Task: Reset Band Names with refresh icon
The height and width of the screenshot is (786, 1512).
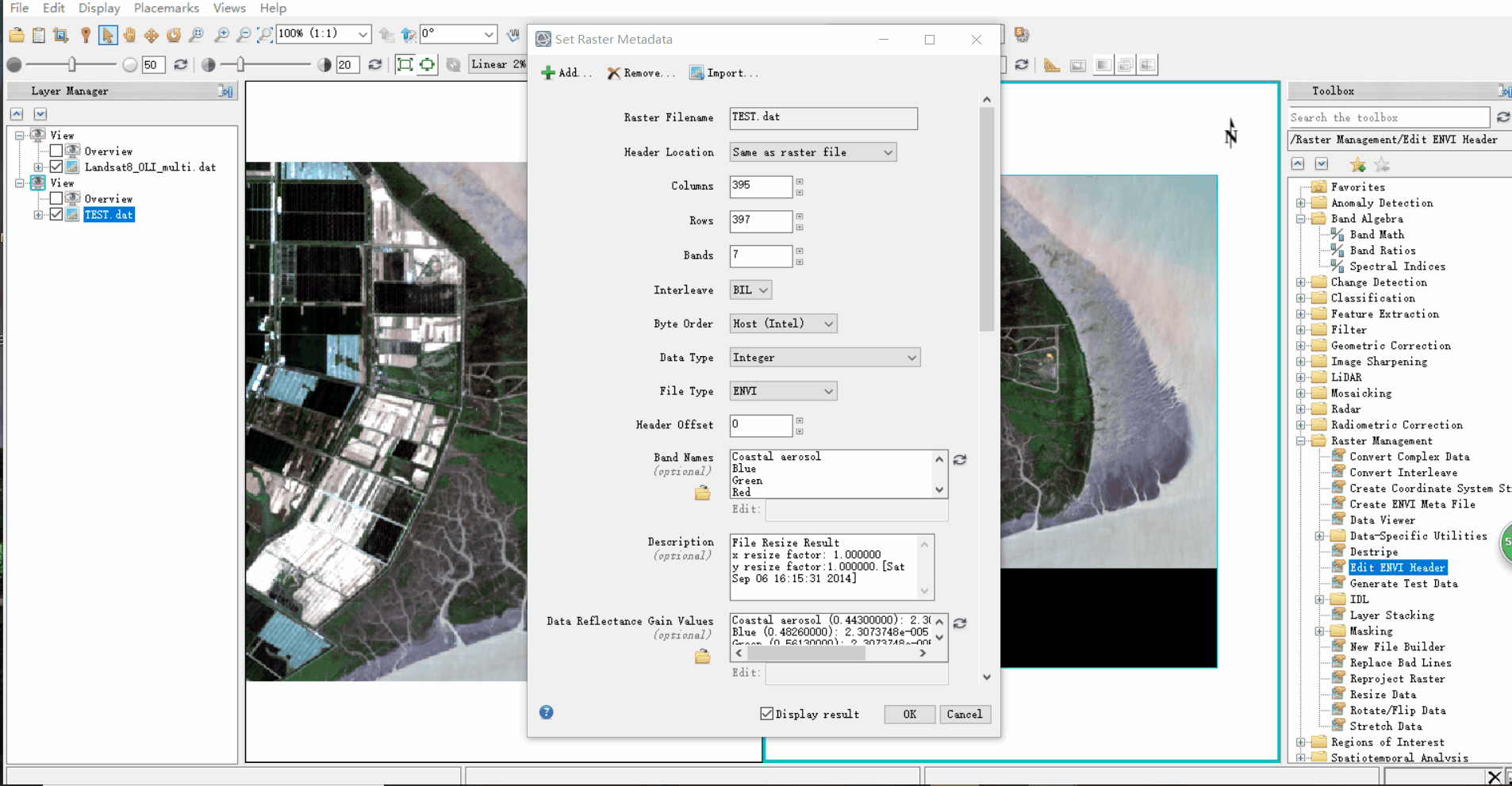Action: click(960, 460)
